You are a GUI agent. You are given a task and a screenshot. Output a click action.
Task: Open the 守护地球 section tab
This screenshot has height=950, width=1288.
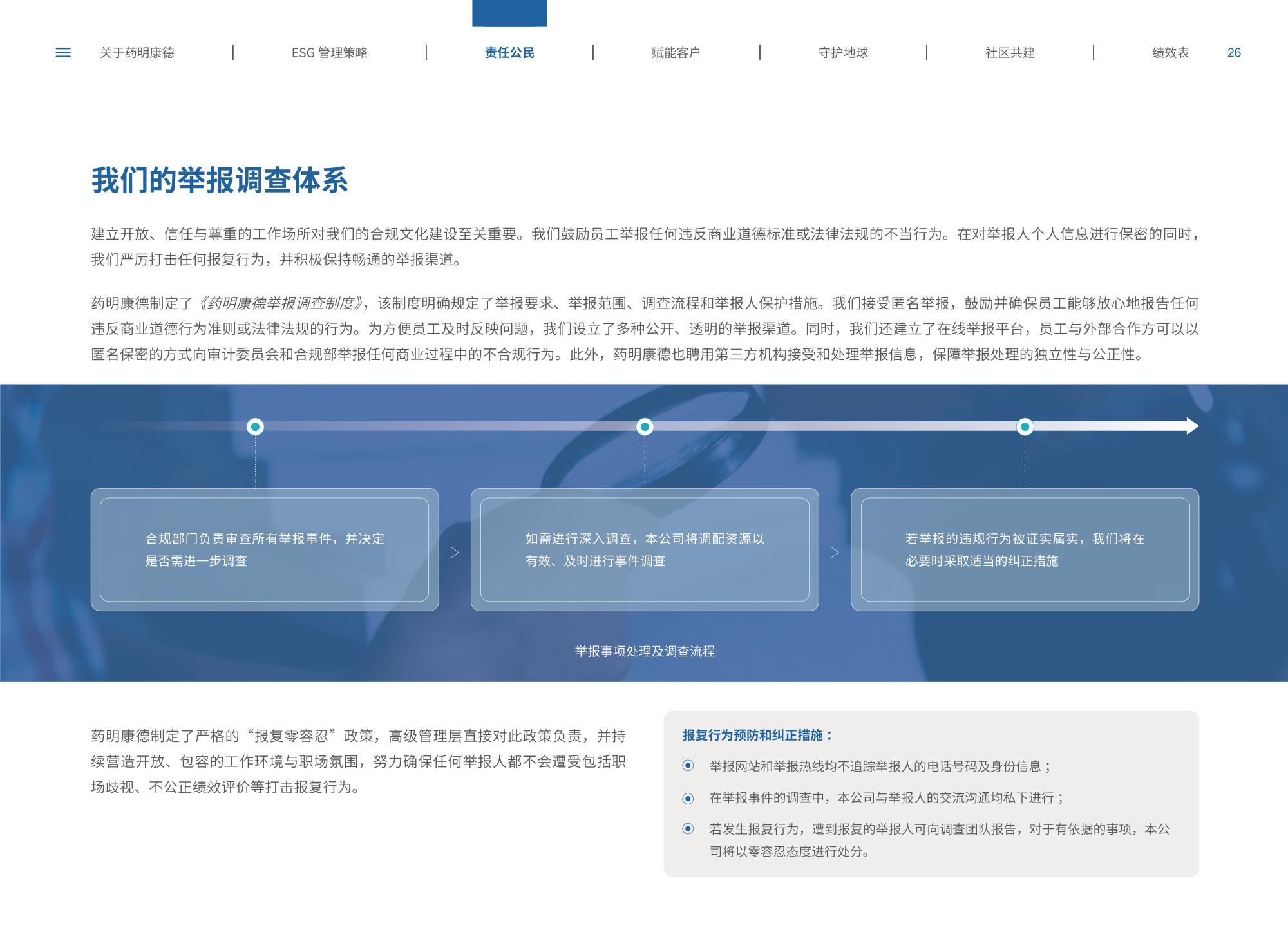843,53
